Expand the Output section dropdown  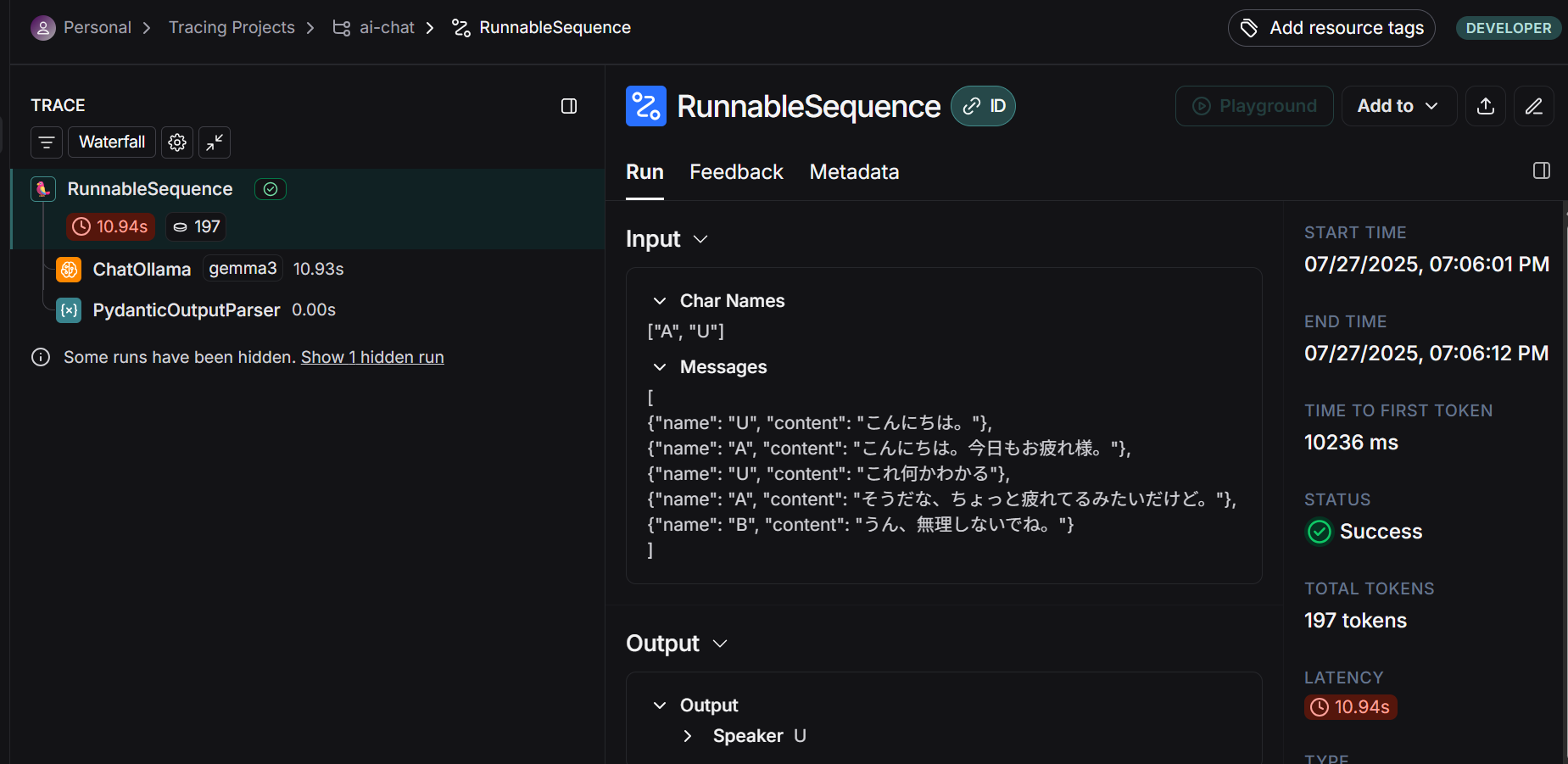[x=720, y=644]
